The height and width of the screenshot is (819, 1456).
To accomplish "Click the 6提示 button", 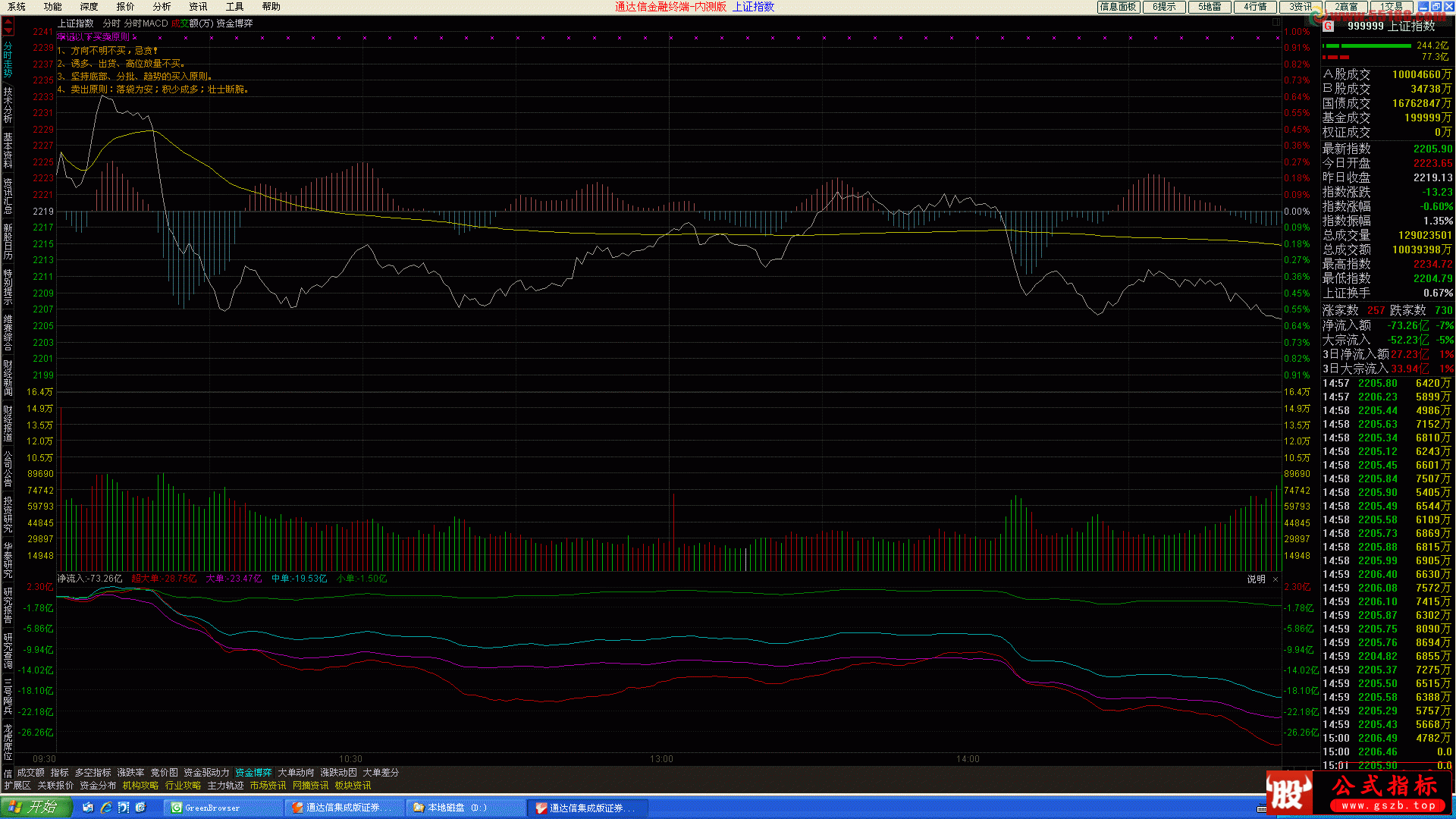I will [1164, 7].
